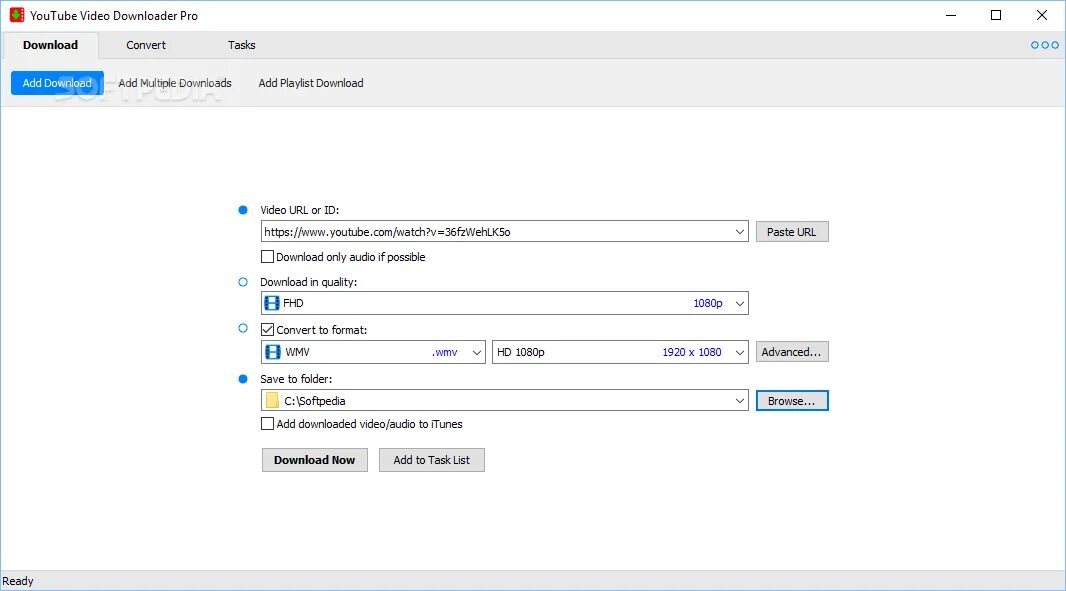The image size is (1066, 591).
Task: Enable Add downloaded video/audio to iTunes
Action: click(x=268, y=424)
